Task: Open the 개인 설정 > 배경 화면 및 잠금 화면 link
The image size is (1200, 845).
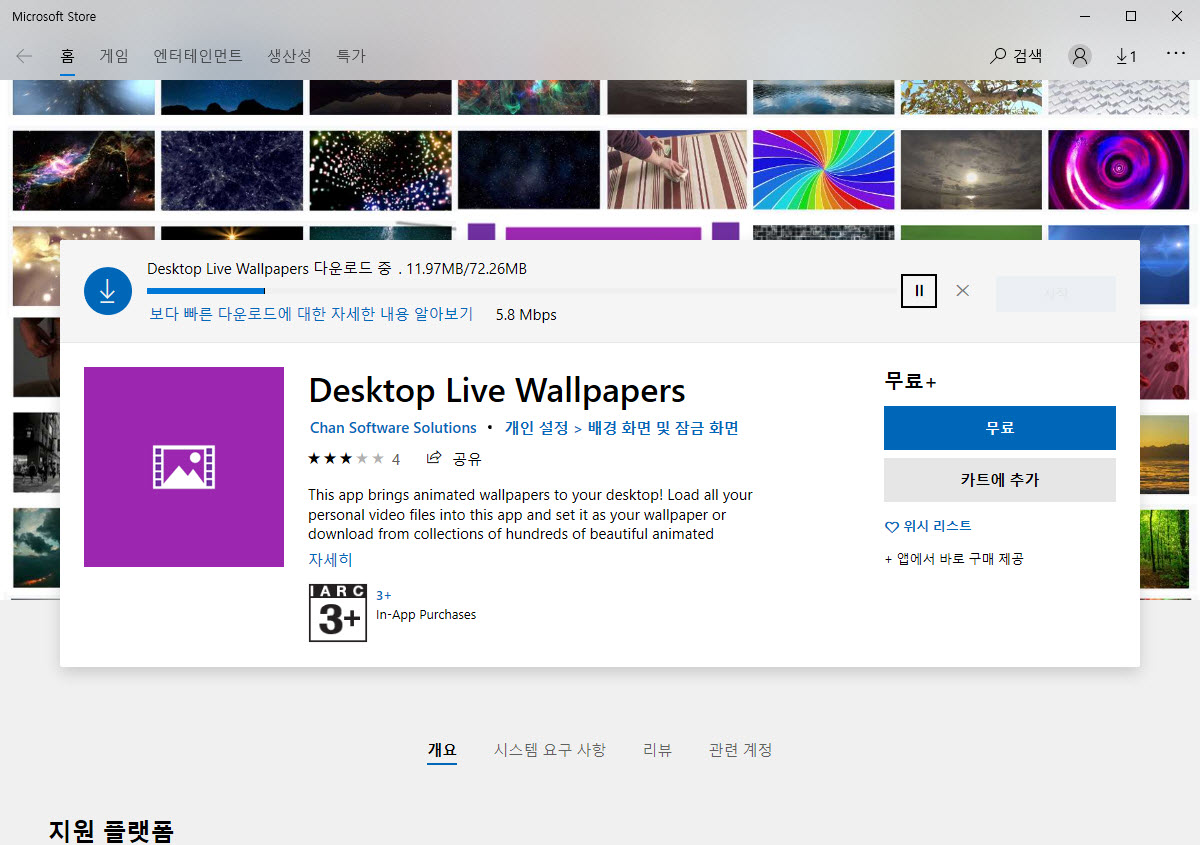Action: (622, 428)
